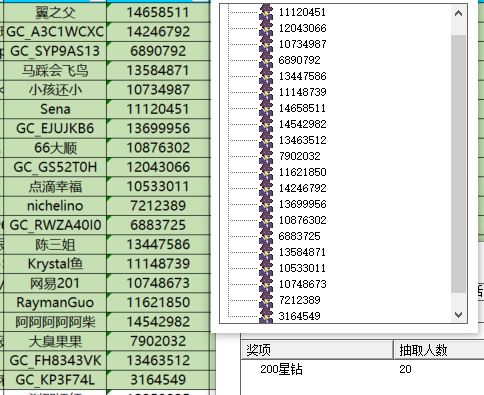Select the icon next to 7902032 in list
Screen dimensions: 484x395
click(266, 156)
